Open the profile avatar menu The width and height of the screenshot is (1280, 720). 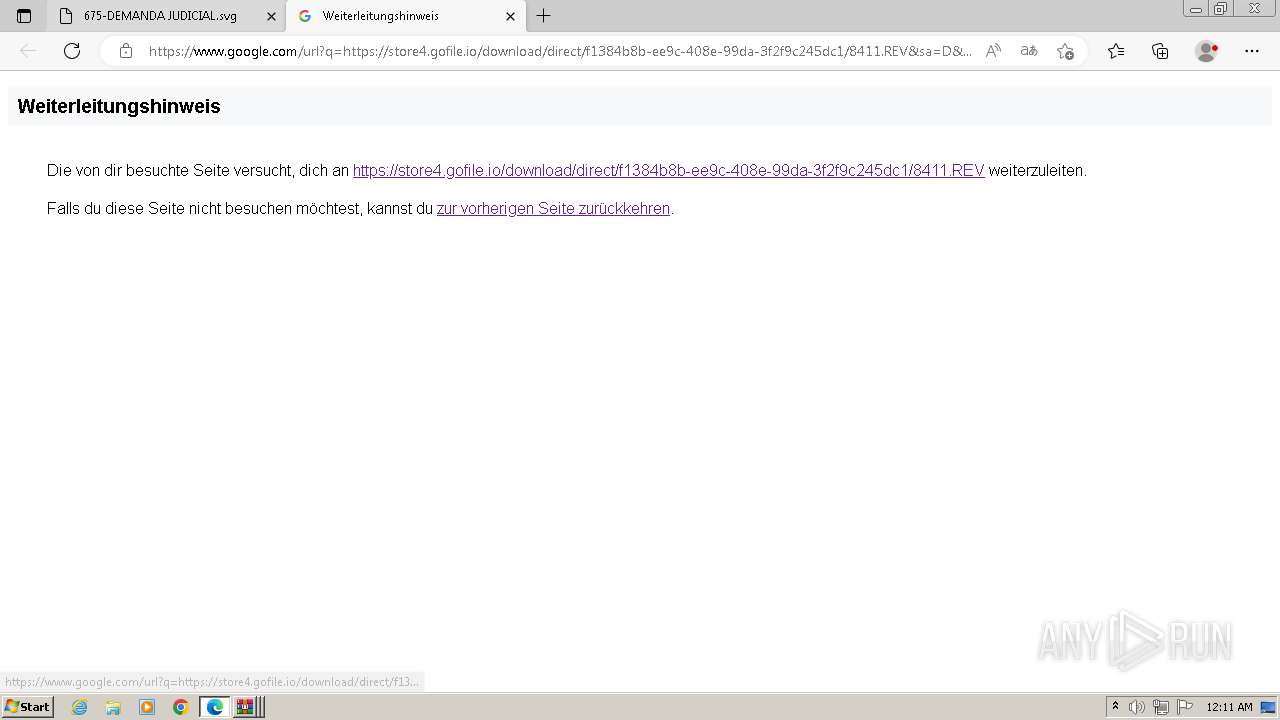coord(1206,51)
